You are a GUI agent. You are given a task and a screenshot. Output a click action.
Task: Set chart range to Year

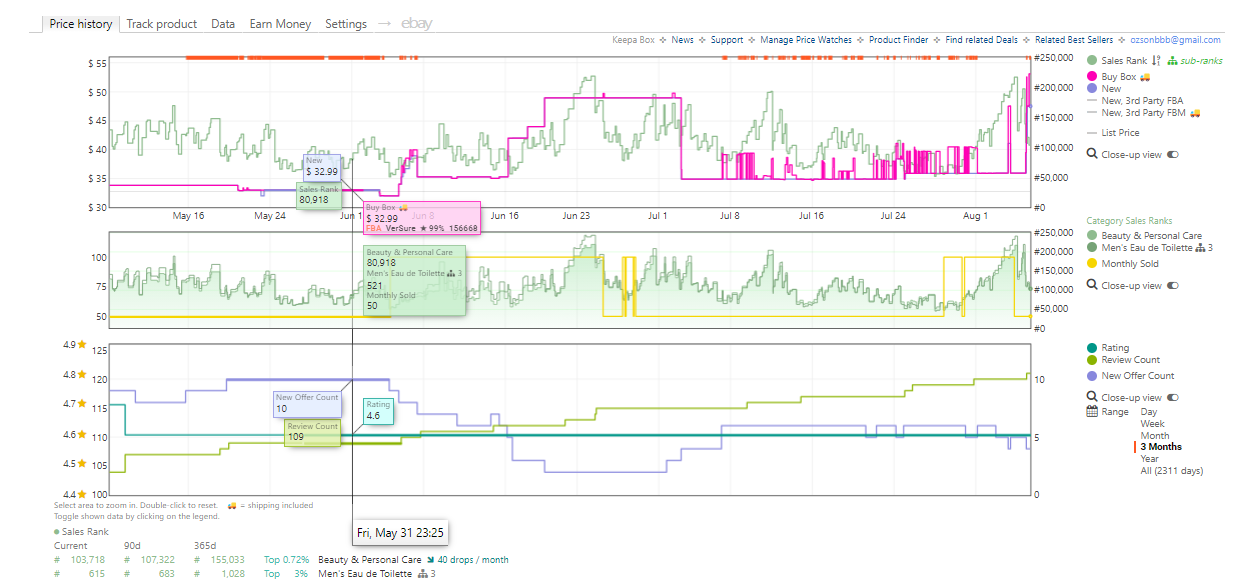point(1150,459)
